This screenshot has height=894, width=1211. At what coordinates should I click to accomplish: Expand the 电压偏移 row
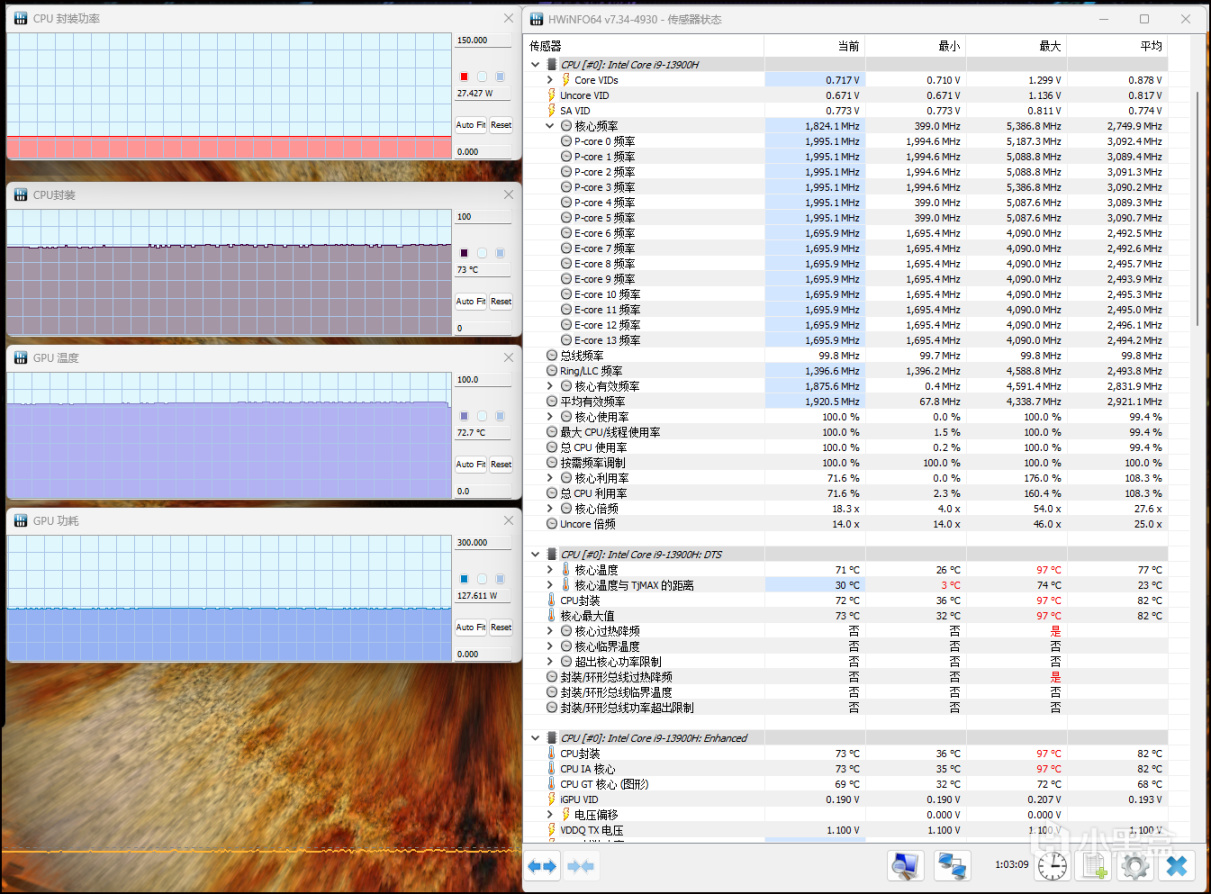pyautogui.click(x=550, y=815)
